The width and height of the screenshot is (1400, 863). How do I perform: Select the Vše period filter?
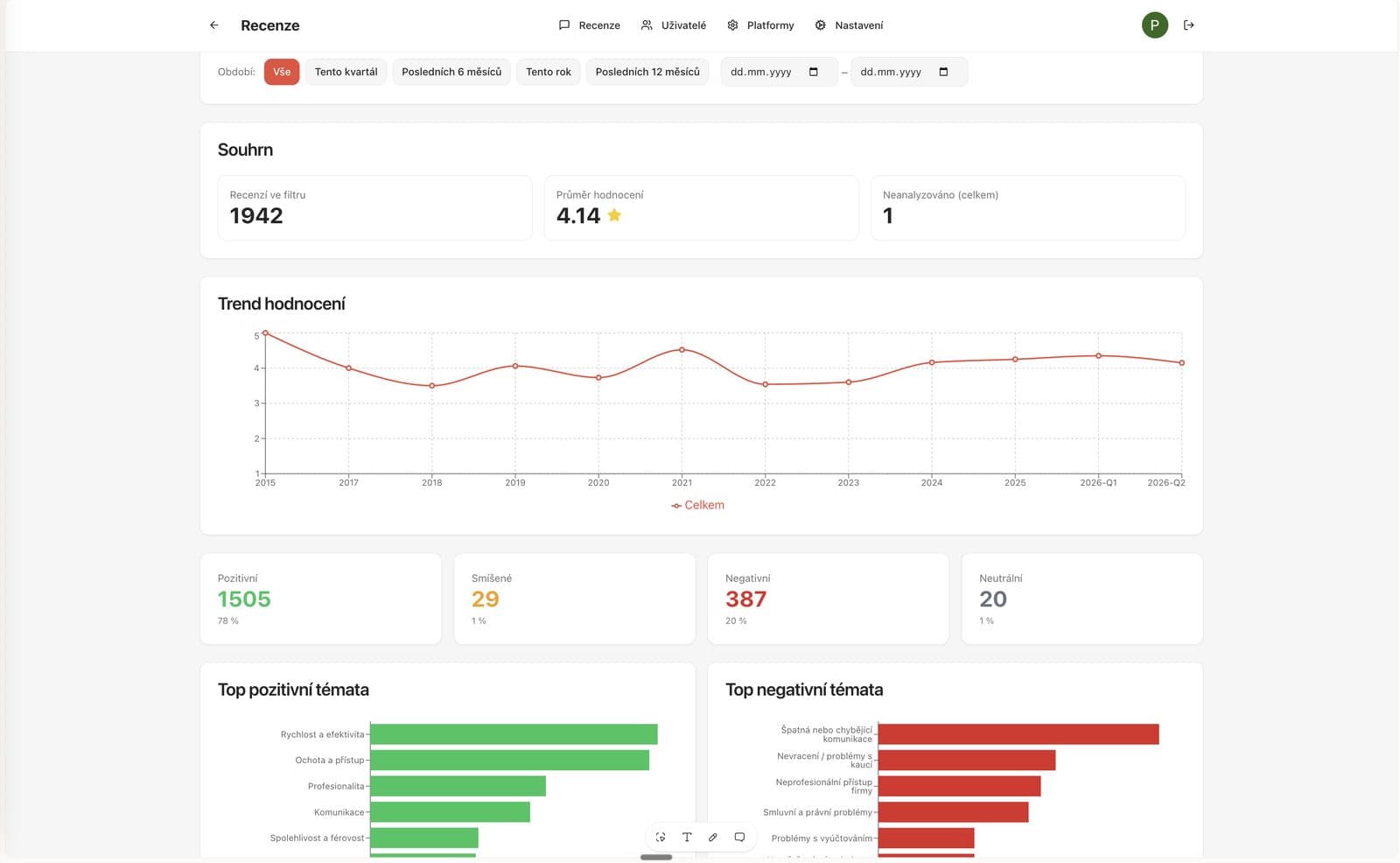tap(282, 72)
